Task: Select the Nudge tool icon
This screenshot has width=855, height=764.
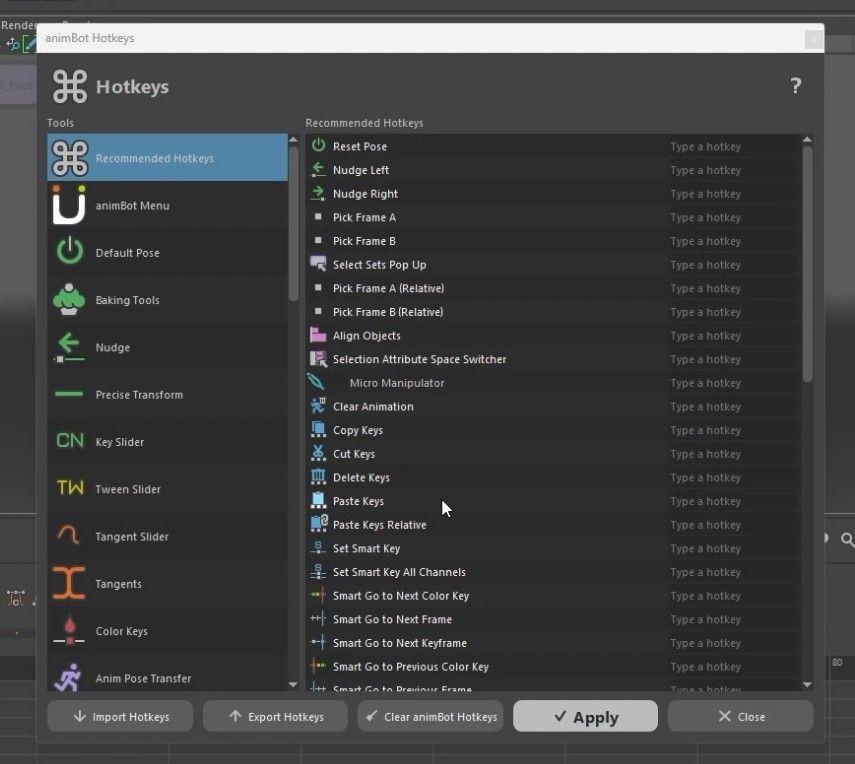Action: [69, 347]
